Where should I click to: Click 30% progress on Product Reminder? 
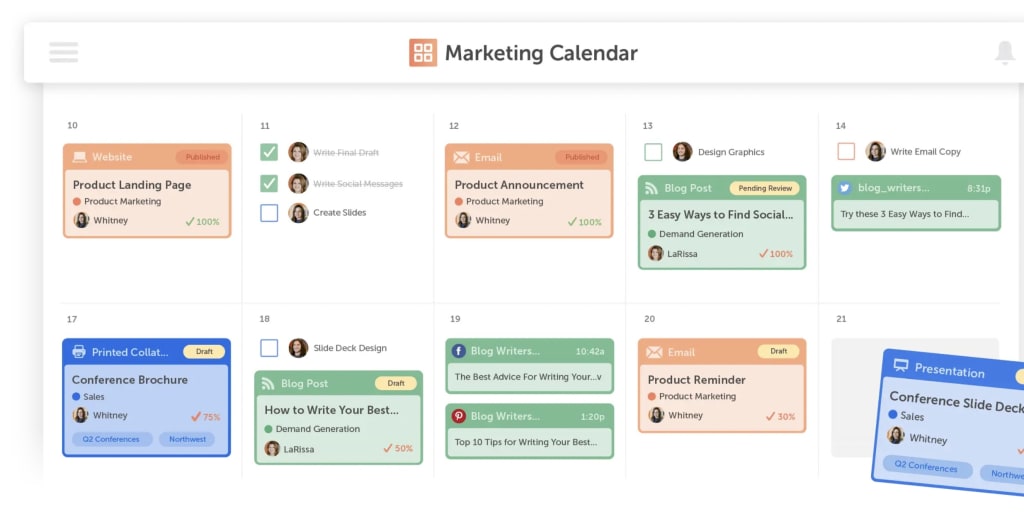pyautogui.click(x=780, y=416)
